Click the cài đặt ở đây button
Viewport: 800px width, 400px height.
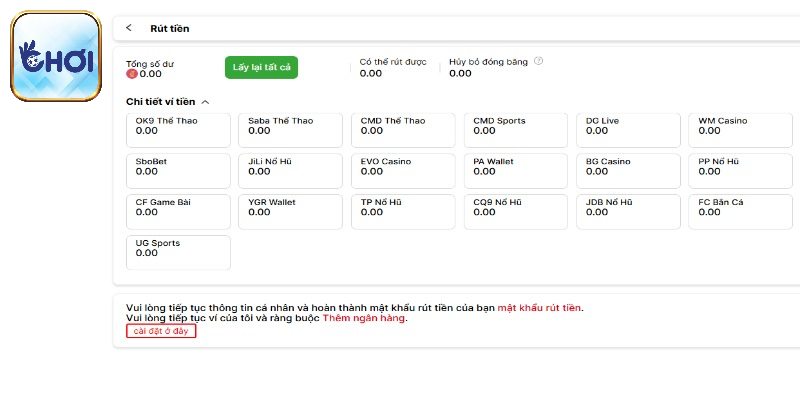160,331
